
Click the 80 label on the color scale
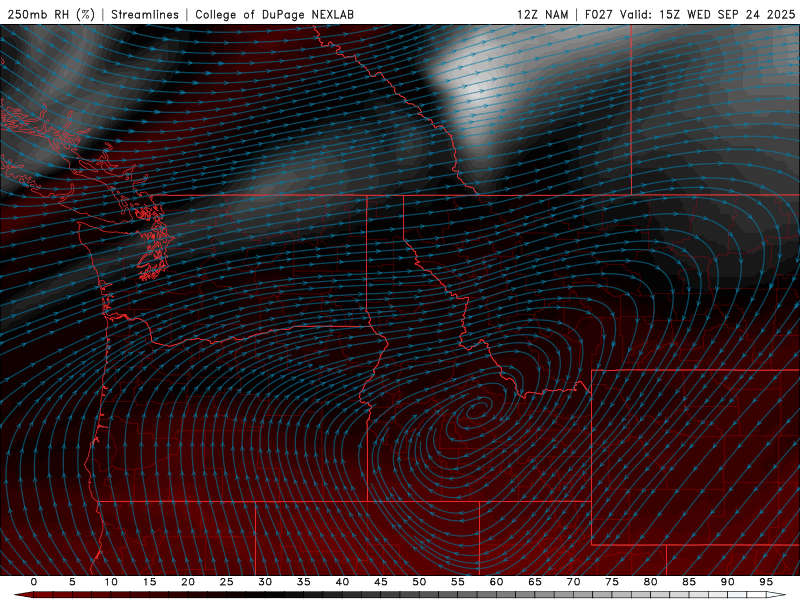[651, 582]
